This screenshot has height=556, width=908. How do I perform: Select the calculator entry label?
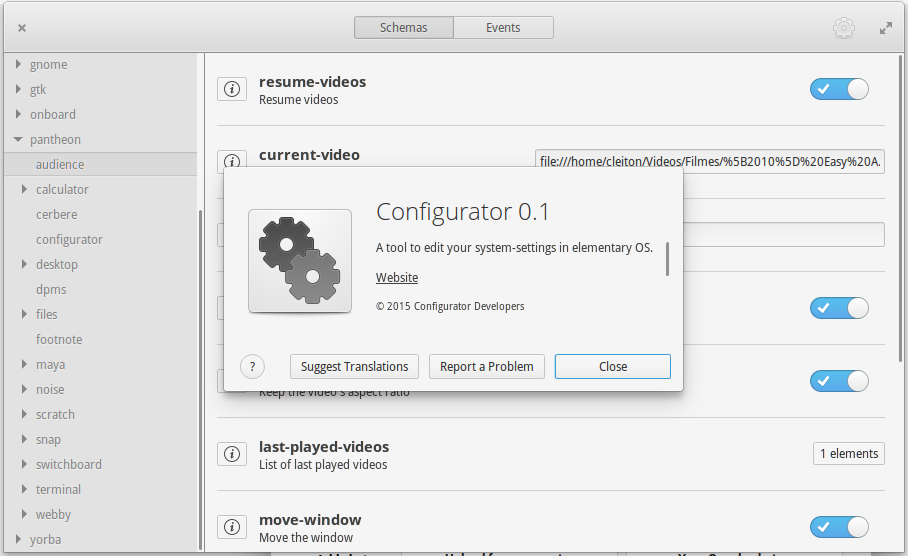[x=62, y=189]
